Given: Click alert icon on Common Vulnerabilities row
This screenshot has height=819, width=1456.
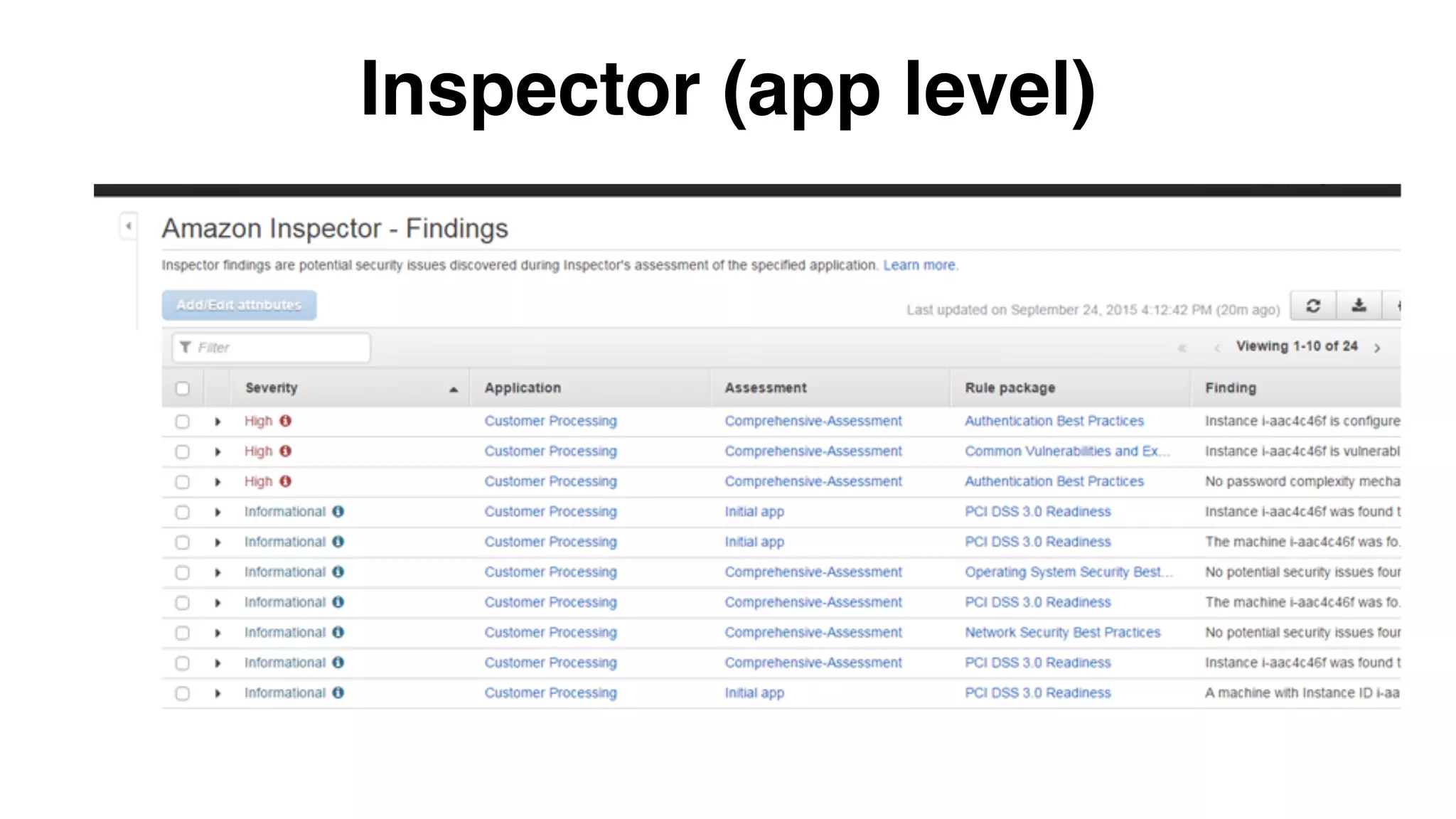Looking at the screenshot, I should (x=285, y=451).
